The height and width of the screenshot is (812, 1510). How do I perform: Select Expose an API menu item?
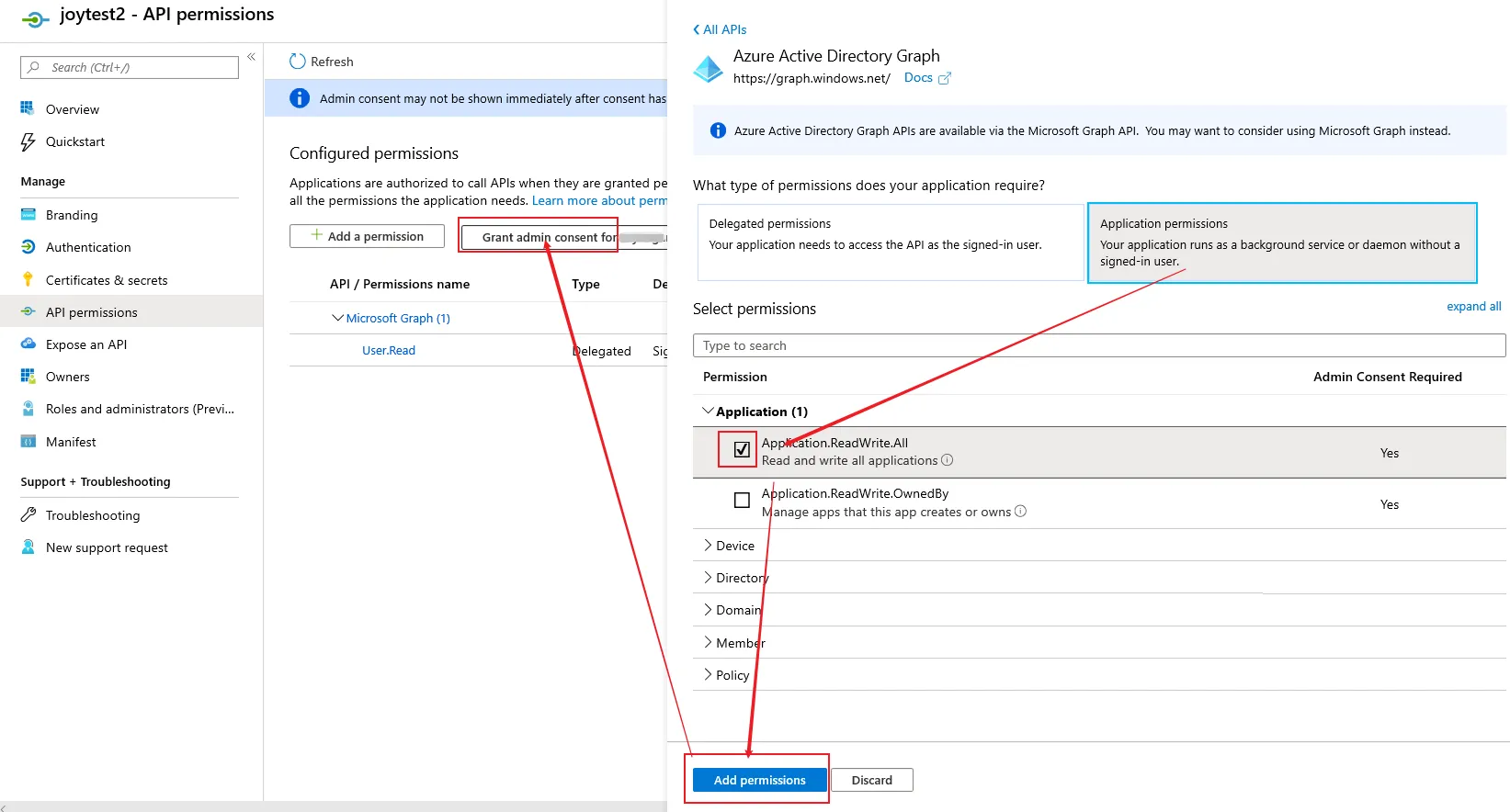click(x=86, y=344)
